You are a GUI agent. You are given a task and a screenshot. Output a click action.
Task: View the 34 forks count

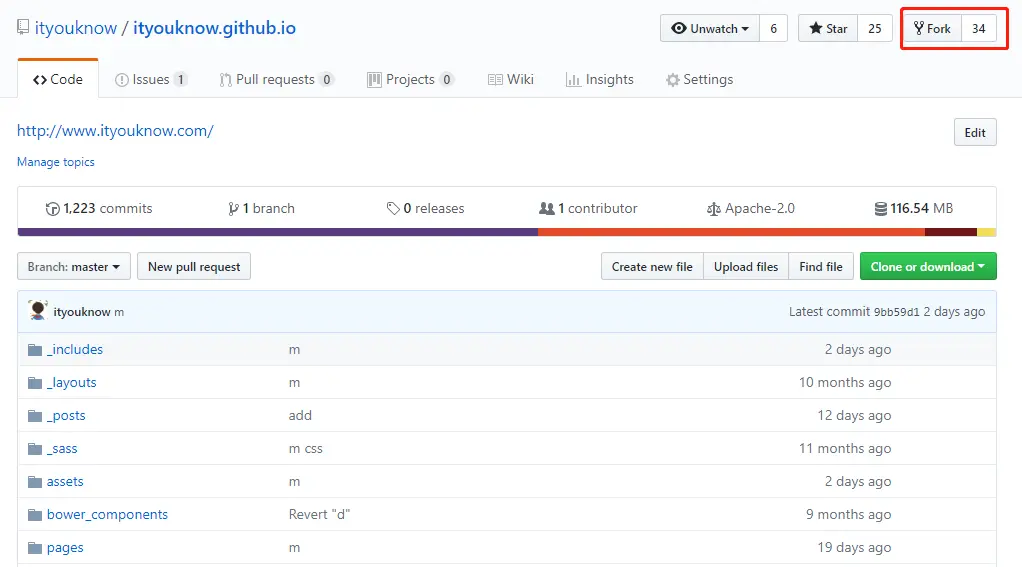point(979,29)
